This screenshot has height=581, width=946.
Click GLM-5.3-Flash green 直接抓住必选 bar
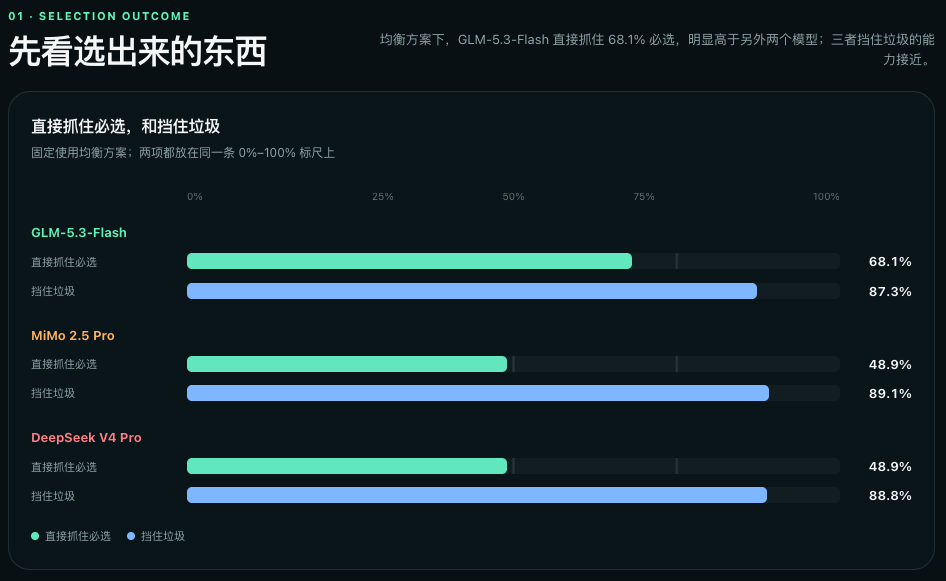coord(410,261)
